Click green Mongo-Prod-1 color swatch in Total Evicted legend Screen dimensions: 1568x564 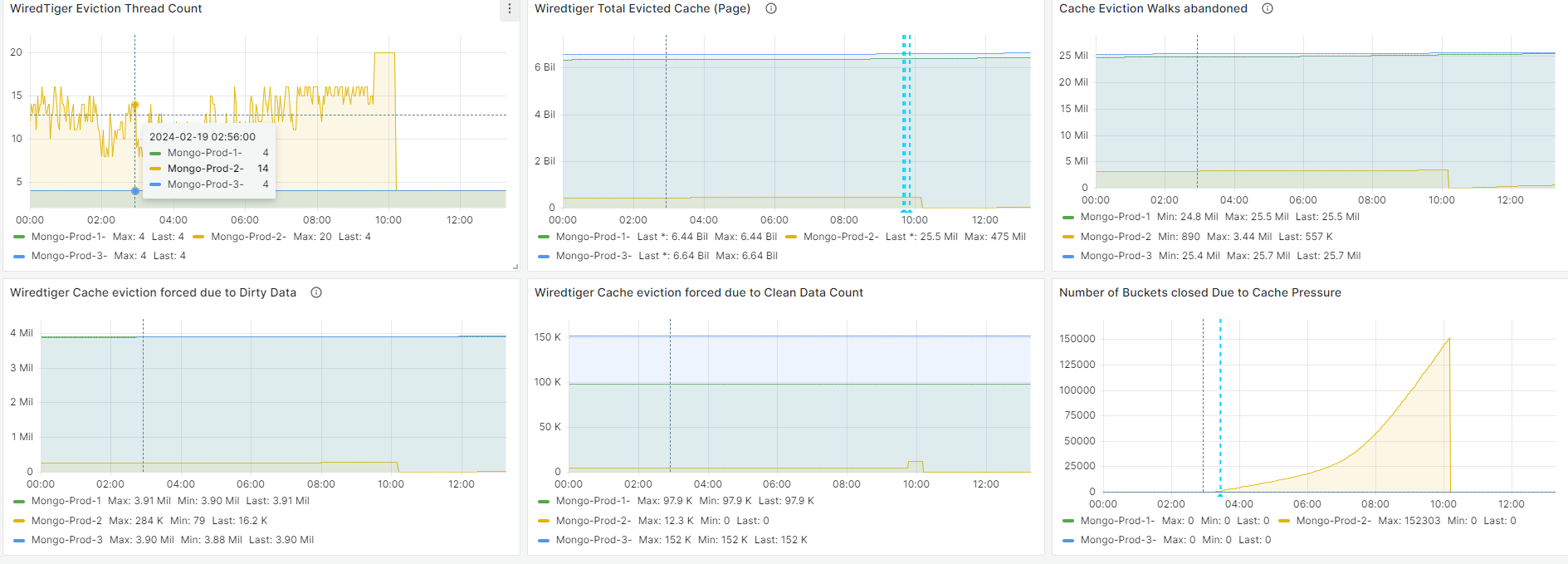pos(544,237)
